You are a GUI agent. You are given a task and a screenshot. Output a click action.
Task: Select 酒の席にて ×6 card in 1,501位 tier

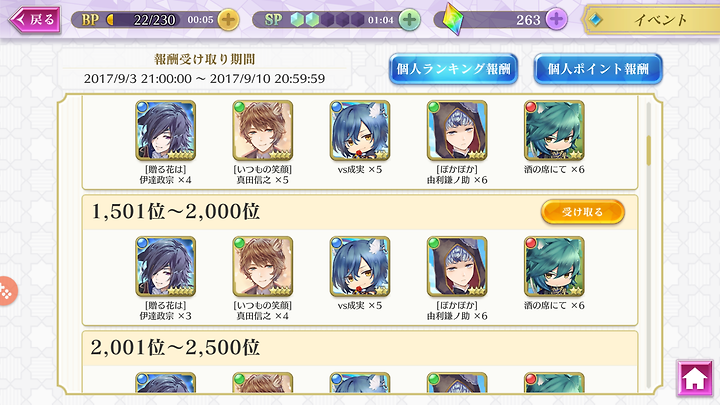[554, 266]
